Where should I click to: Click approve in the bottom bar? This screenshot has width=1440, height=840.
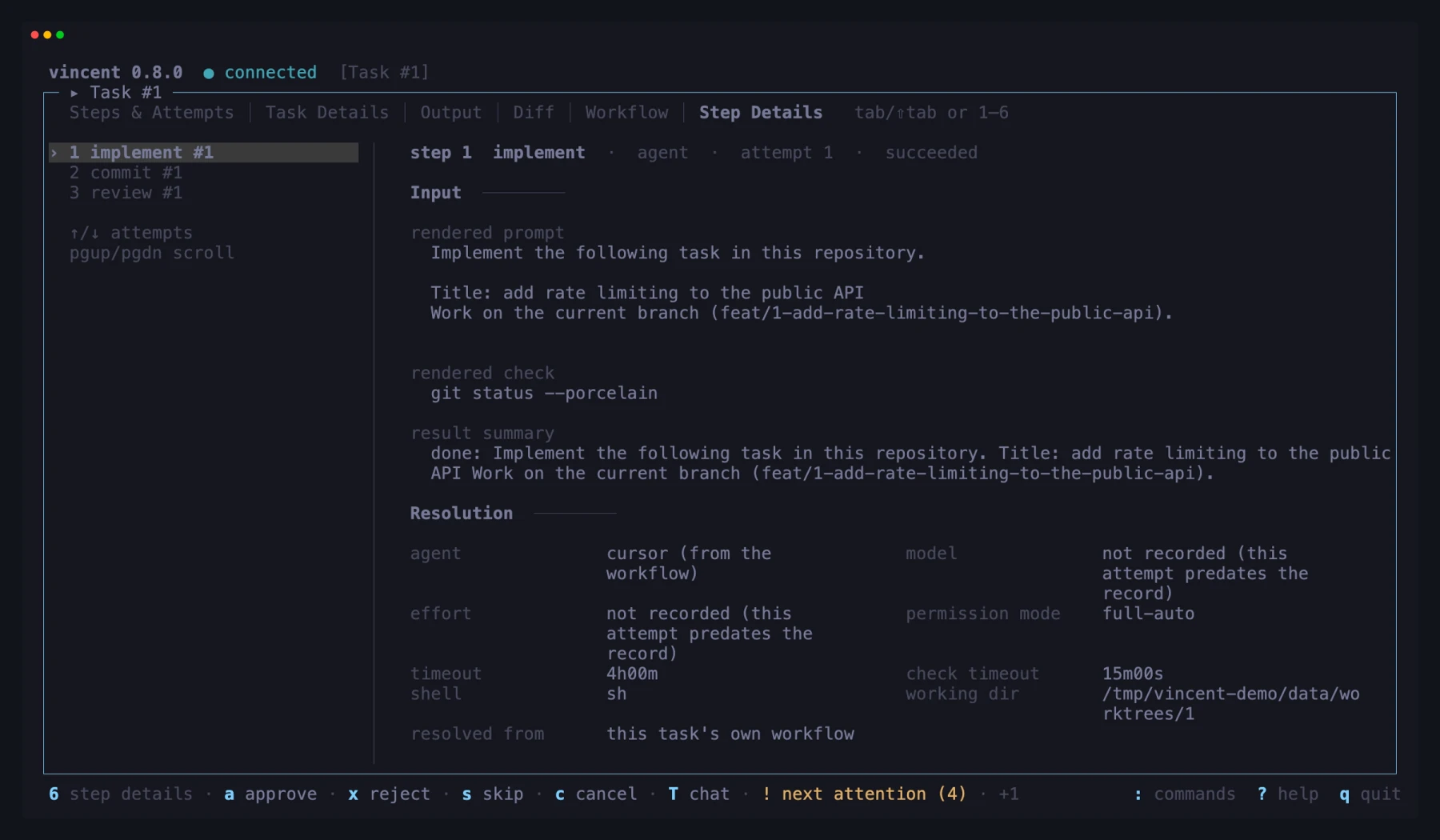pos(270,794)
